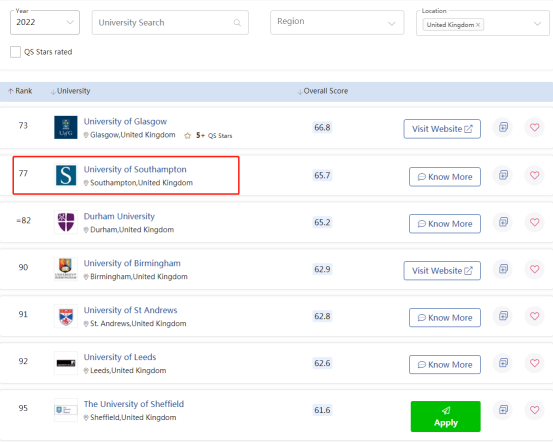This screenshot has width=553, height=442.
Task: Favorite University of Southampton with heart icon
Action: 535,175
